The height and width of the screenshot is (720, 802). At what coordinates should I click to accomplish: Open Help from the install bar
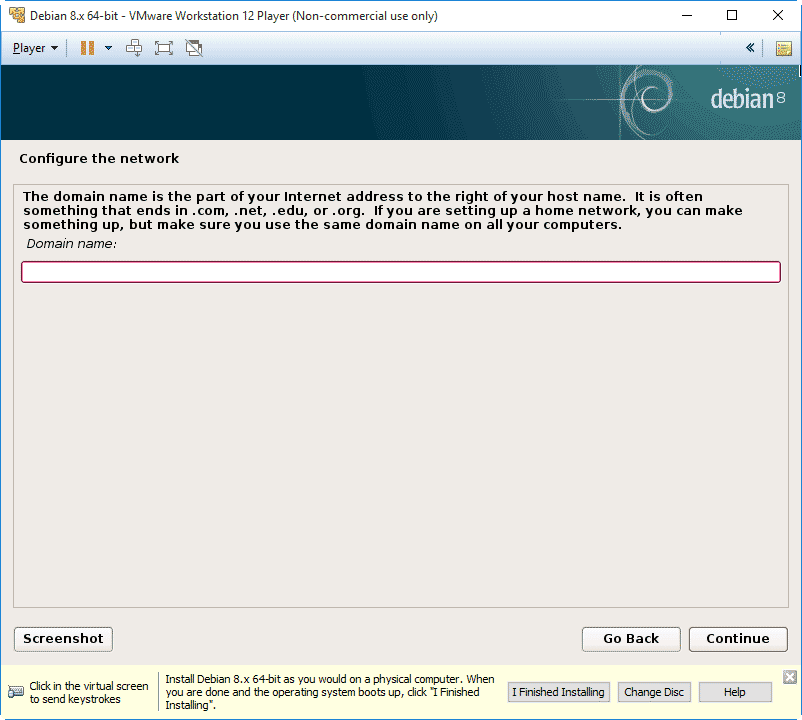tap(735, 692)
